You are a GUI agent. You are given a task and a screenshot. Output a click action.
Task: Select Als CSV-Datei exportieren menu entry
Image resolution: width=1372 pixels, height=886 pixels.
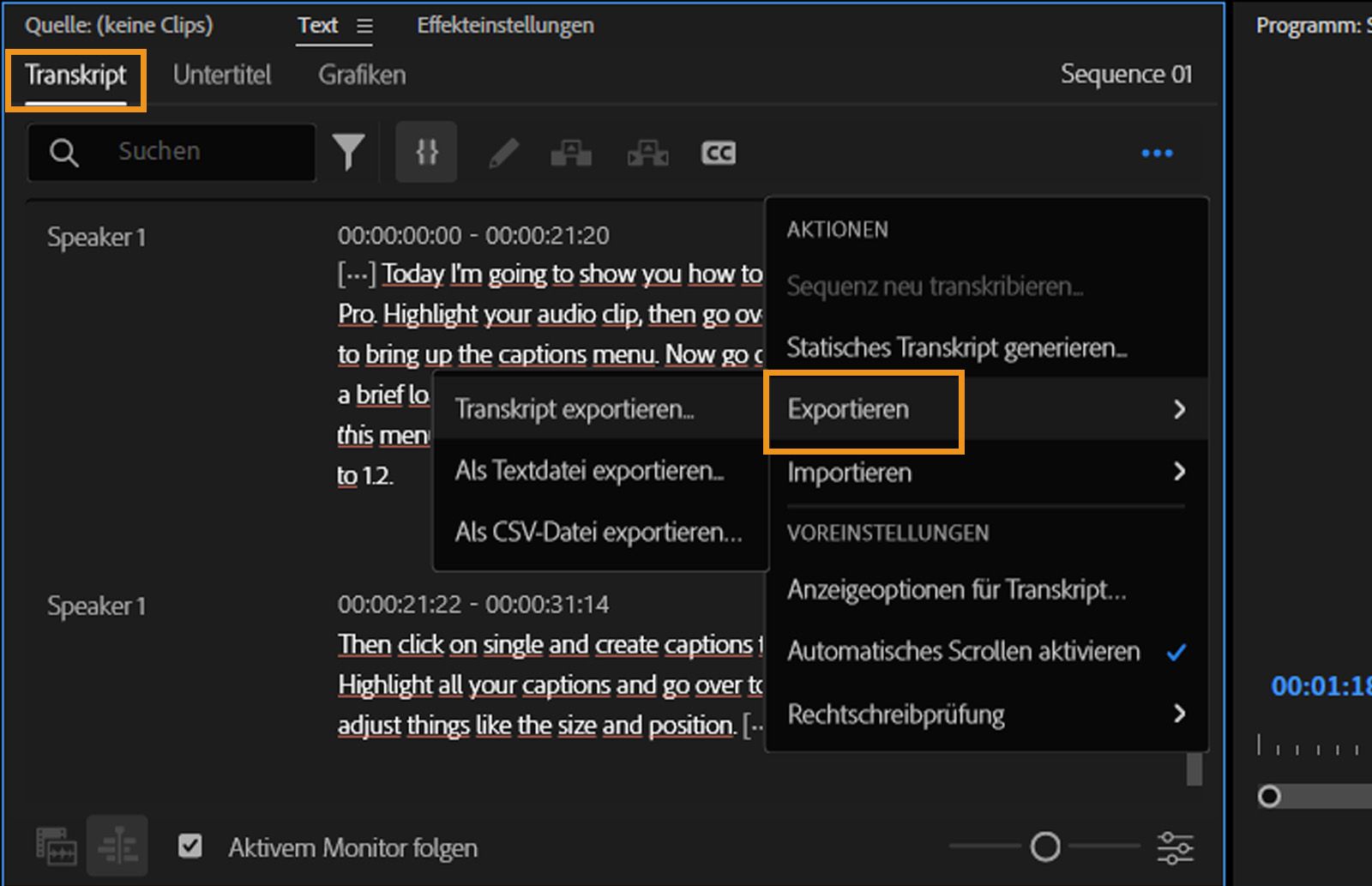[599, 532]
